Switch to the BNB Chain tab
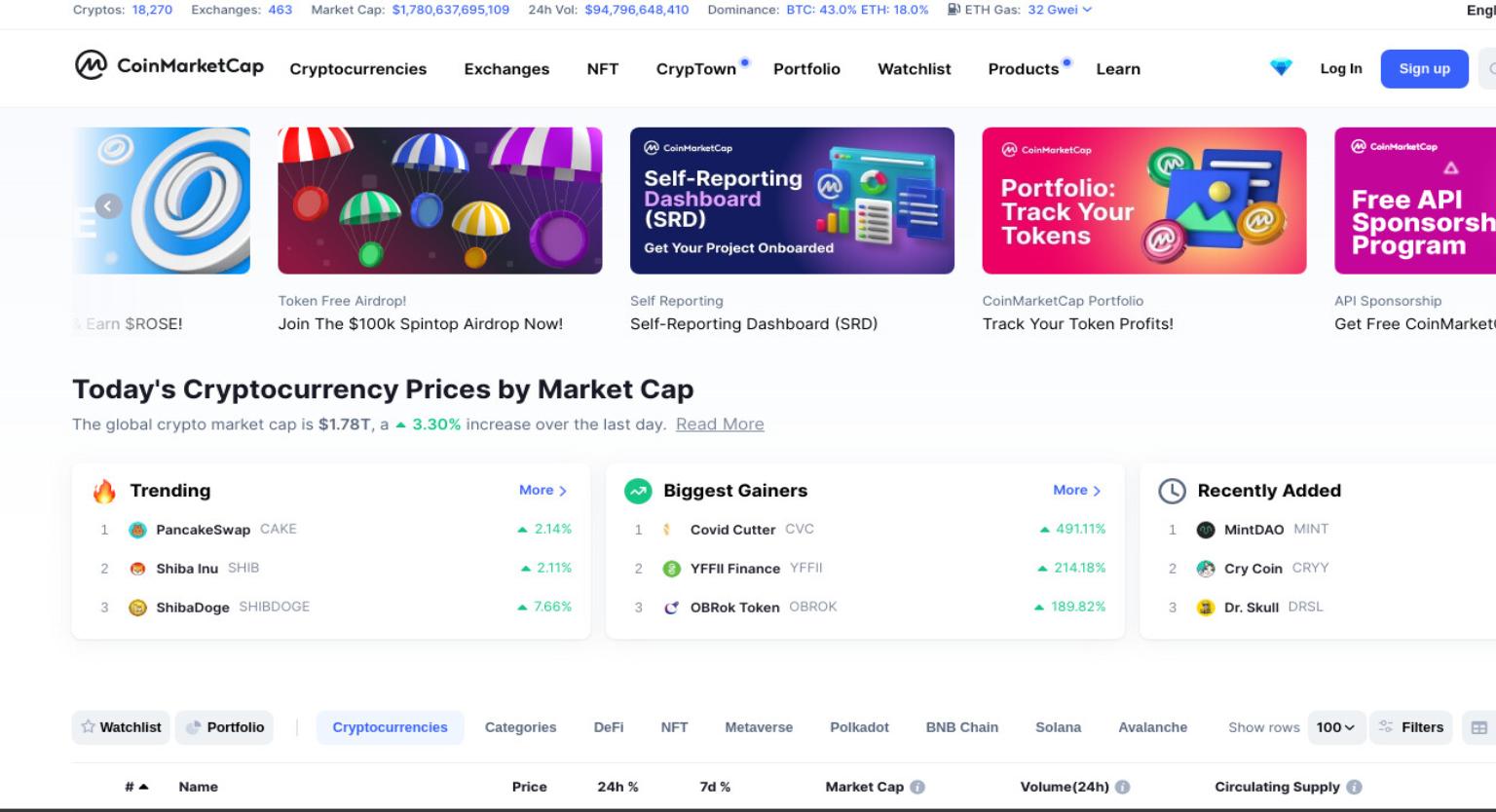 pos(961,727)
